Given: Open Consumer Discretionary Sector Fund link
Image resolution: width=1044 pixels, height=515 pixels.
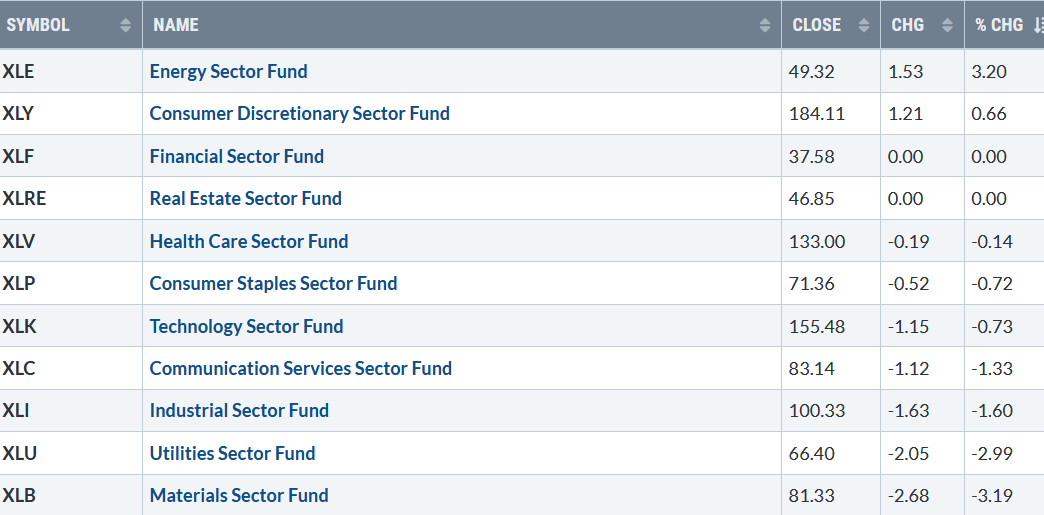Looking at the screenshot, I should click(x=300, y=113).
